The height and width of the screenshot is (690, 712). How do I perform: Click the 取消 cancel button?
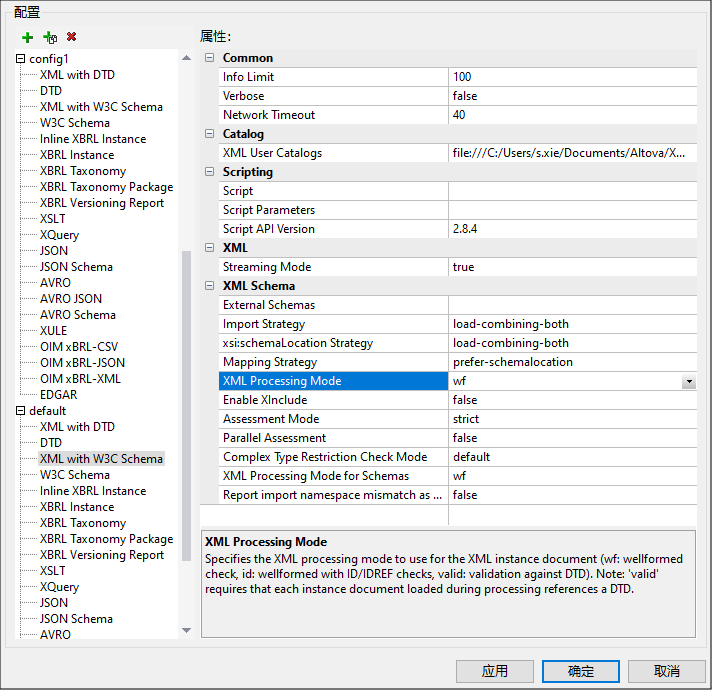click(666, 671)
